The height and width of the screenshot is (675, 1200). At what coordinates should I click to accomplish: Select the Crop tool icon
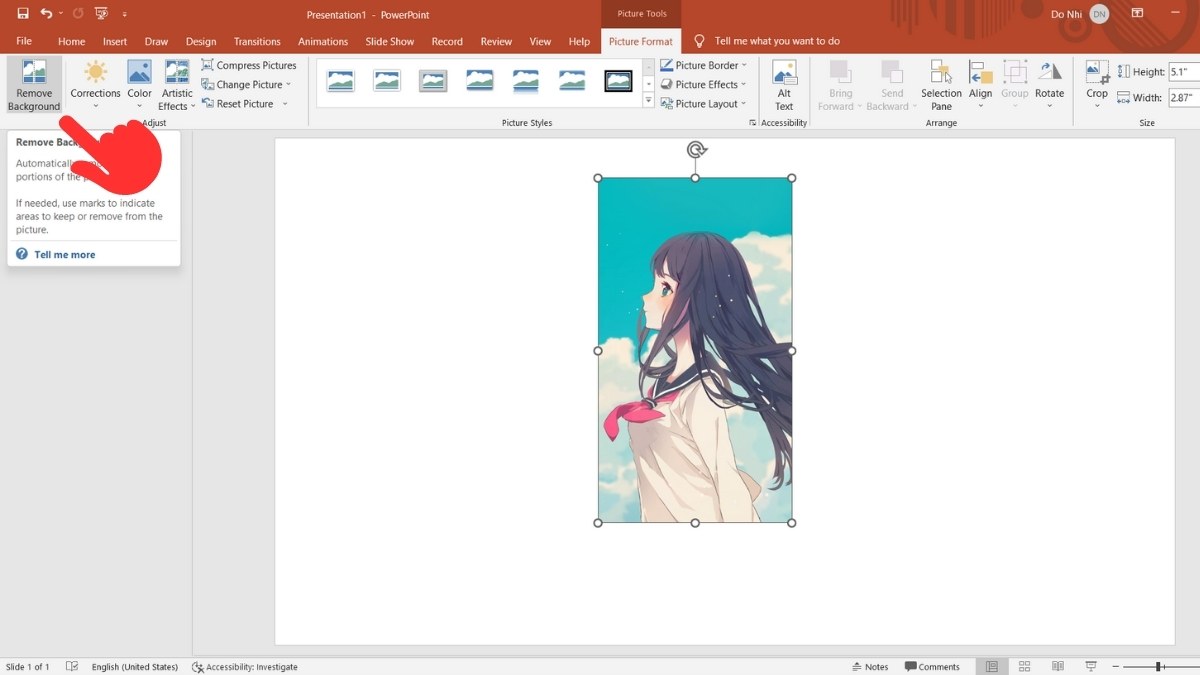click(x=1097, y=72)
